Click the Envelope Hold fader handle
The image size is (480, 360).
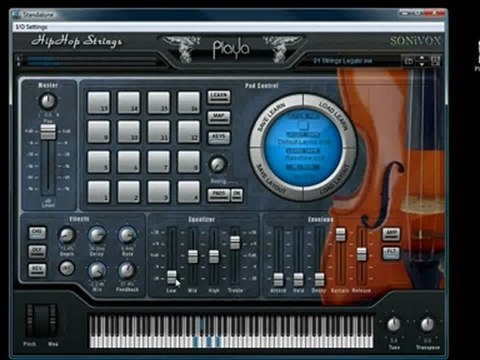(x=298, y=280)
